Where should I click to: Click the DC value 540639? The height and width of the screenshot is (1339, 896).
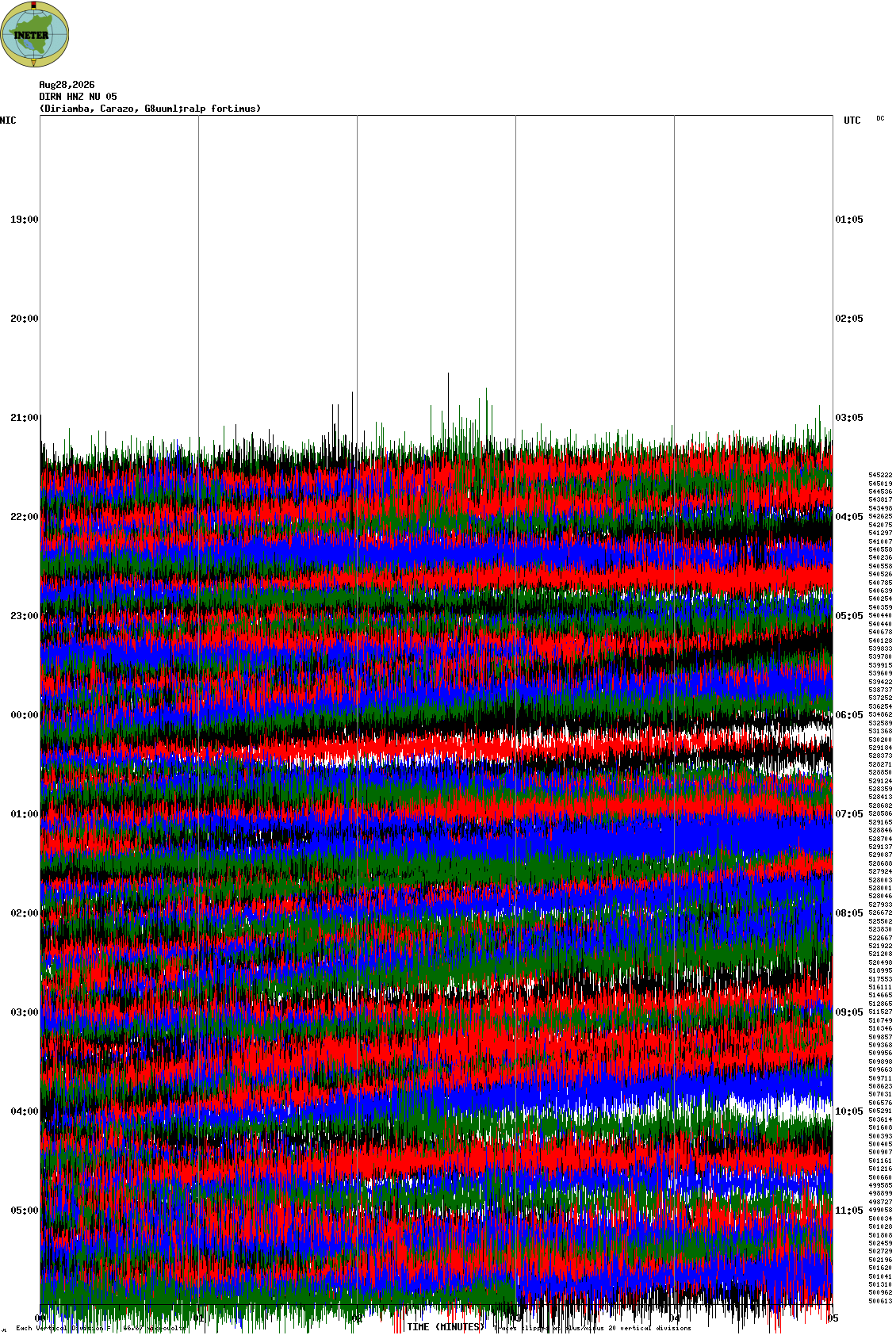pos(880,591)
